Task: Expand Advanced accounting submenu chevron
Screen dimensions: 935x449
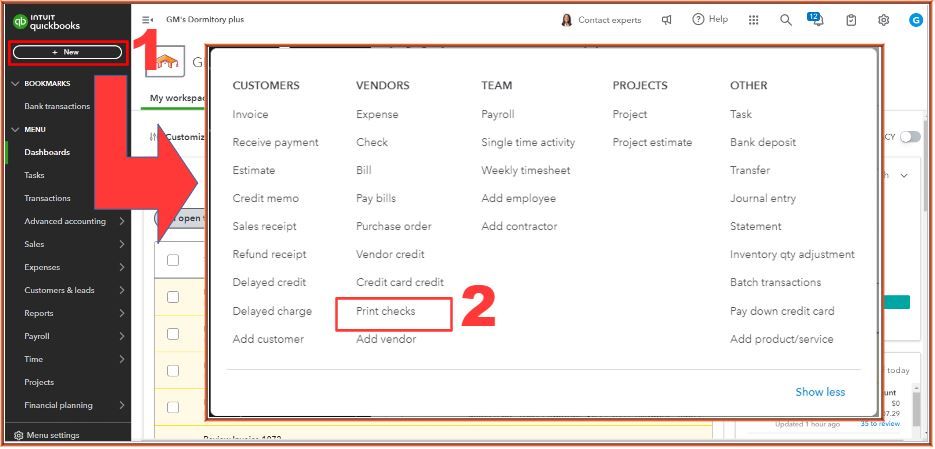Action: 122,221
